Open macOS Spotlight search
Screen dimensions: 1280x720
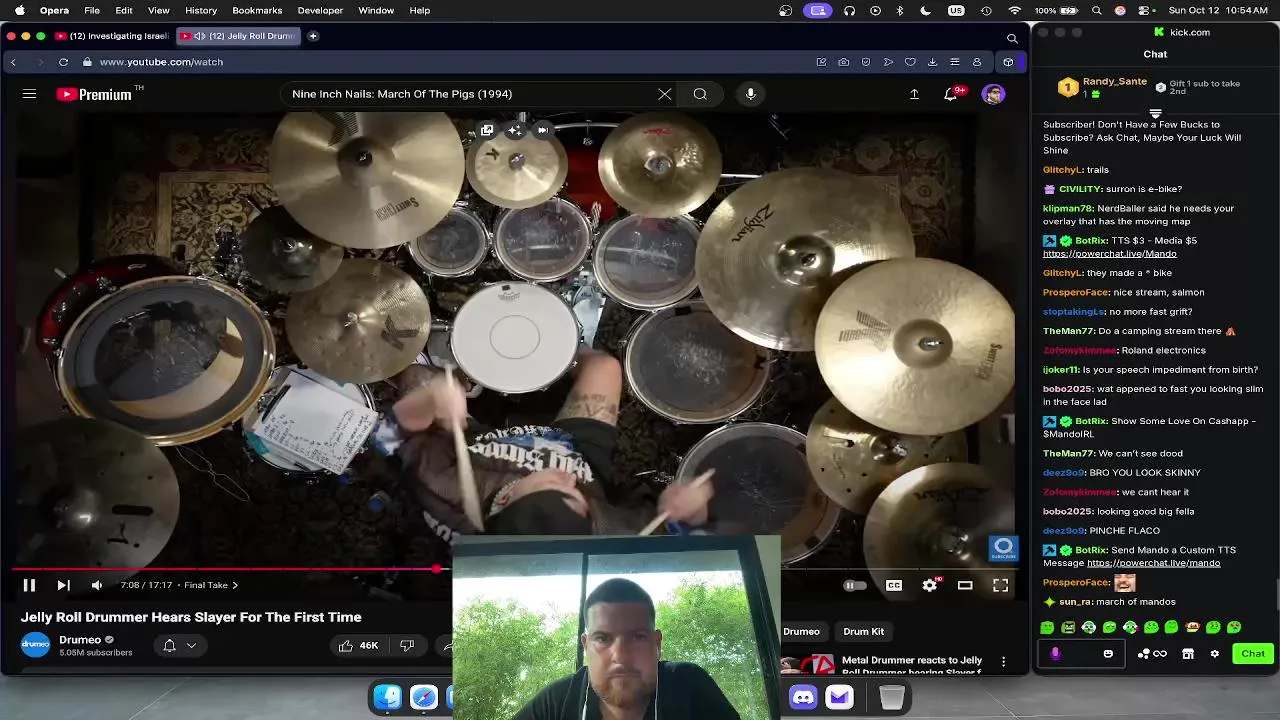(1097, 10)
